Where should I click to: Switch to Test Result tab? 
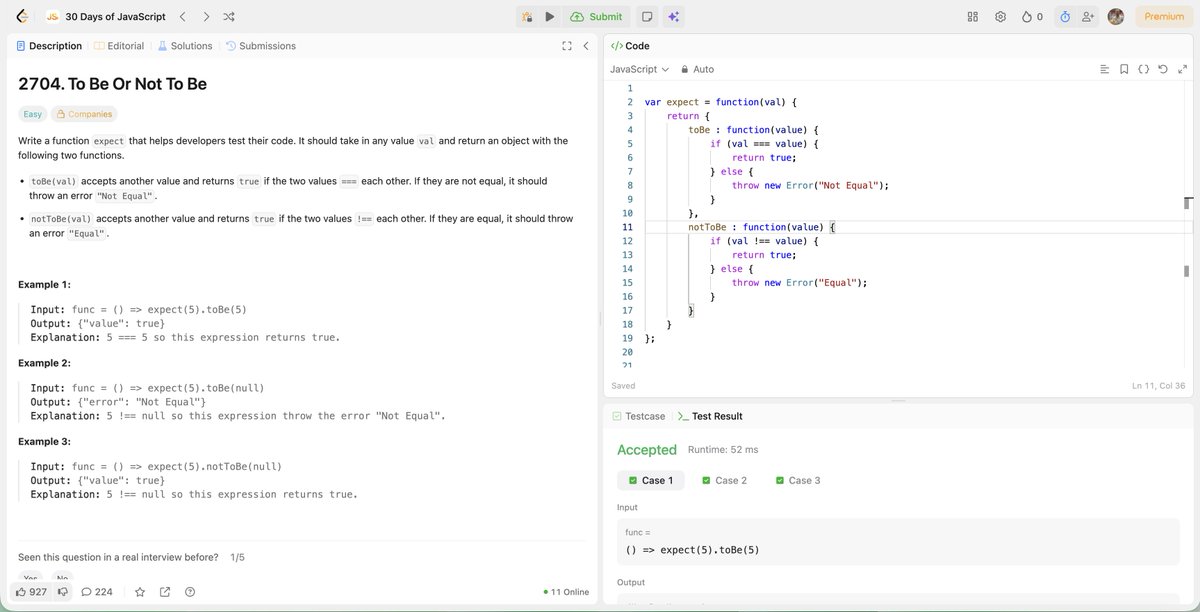[x=710, y=416]
